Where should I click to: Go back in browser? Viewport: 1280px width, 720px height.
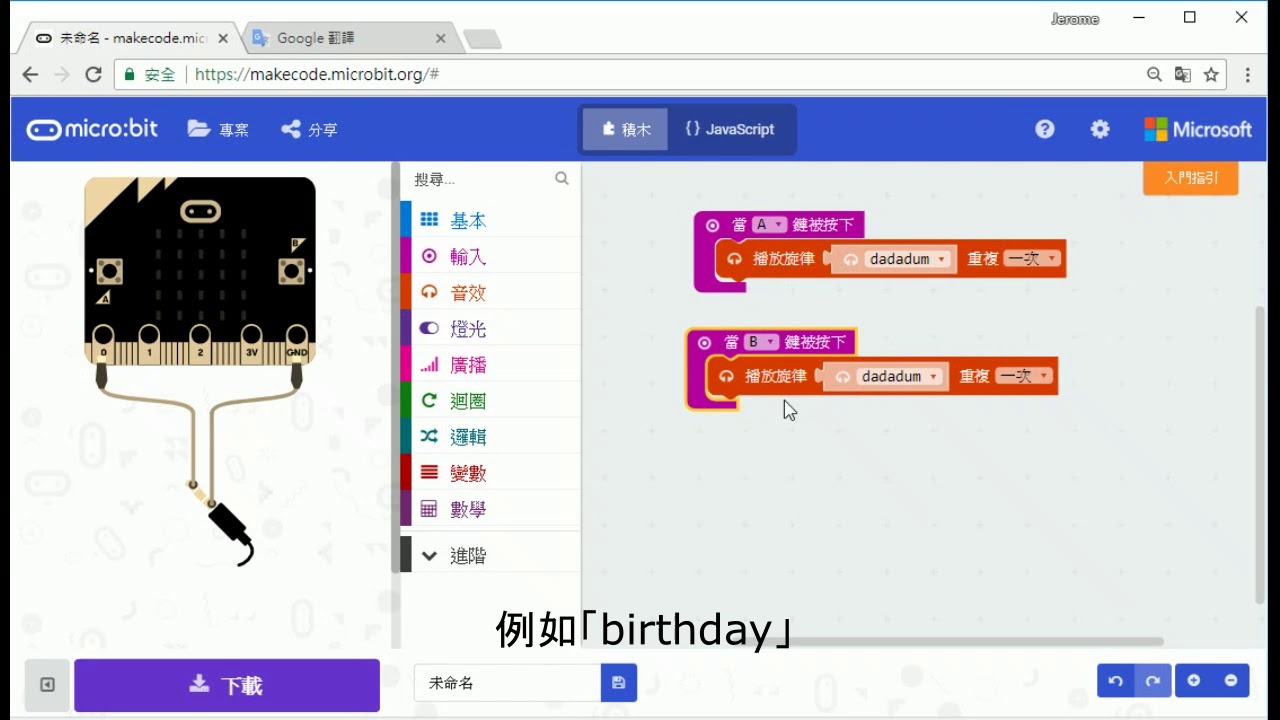tap(30, 75)
